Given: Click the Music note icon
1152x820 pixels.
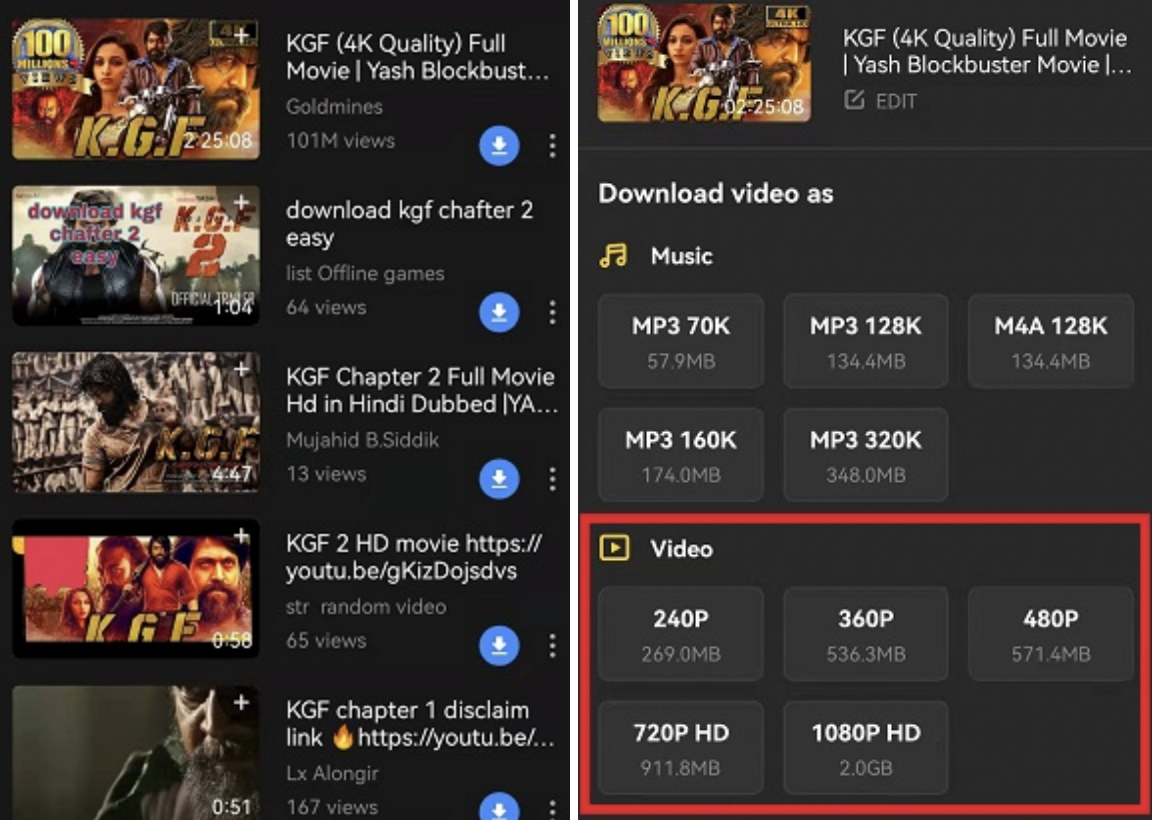Looking at the screenshot, I should click(x=613, y=256).
